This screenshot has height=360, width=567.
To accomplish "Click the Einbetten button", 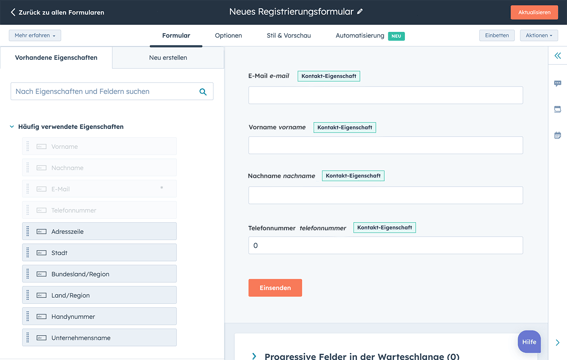I will pos(497,35).
